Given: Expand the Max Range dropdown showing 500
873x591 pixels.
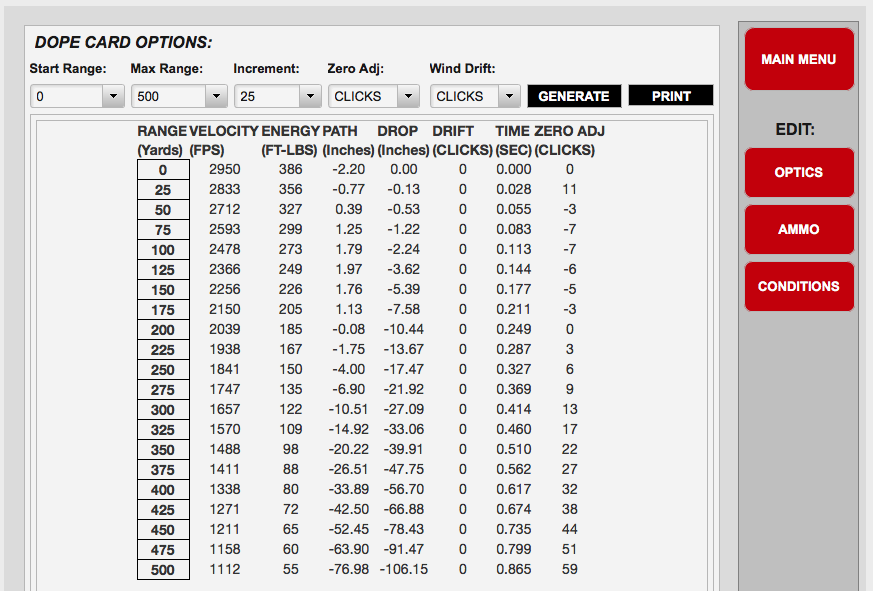Looking at the screenshot, I should [x=178, y=96].
